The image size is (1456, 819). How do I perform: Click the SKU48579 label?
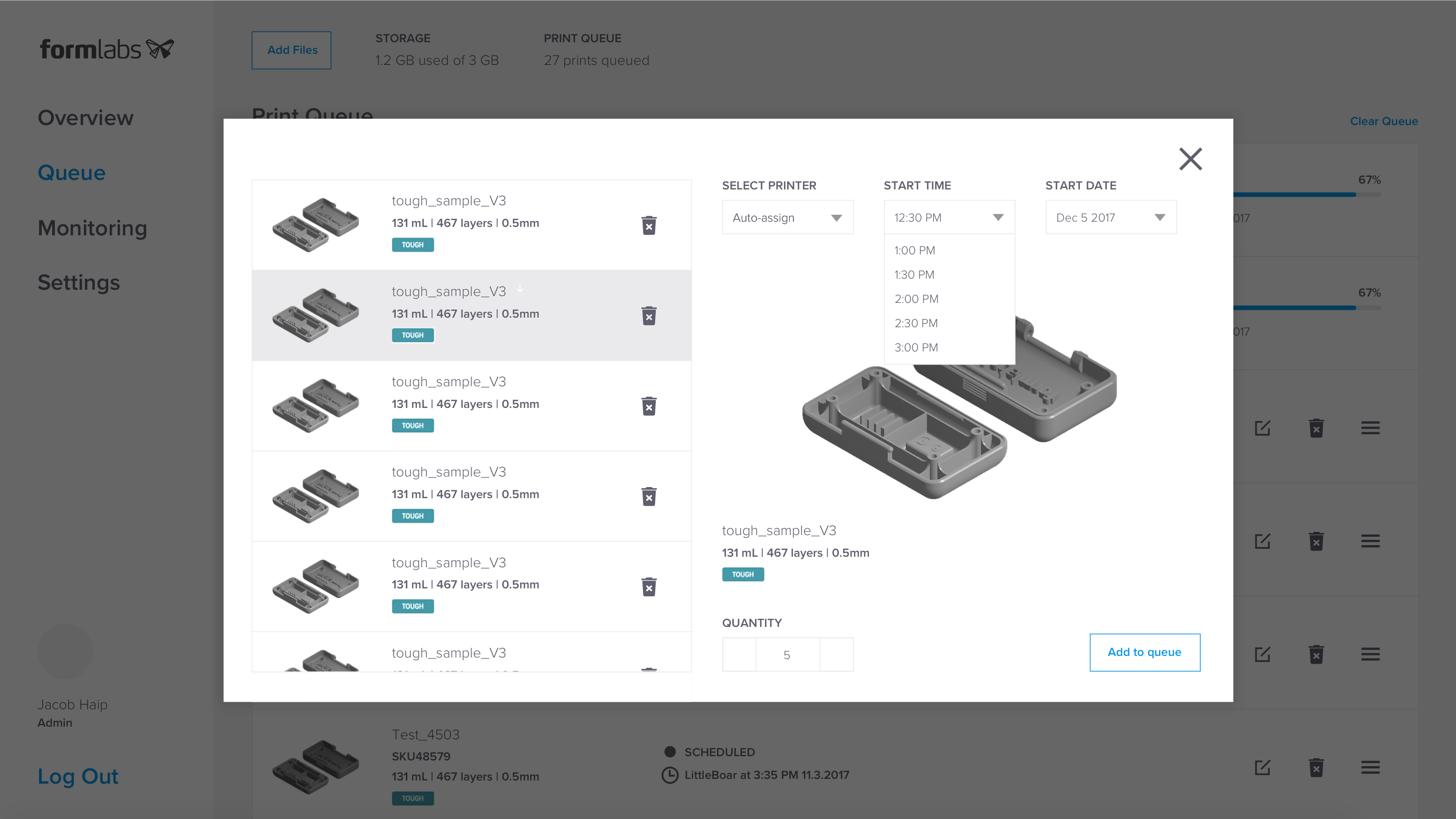[421, 756]
